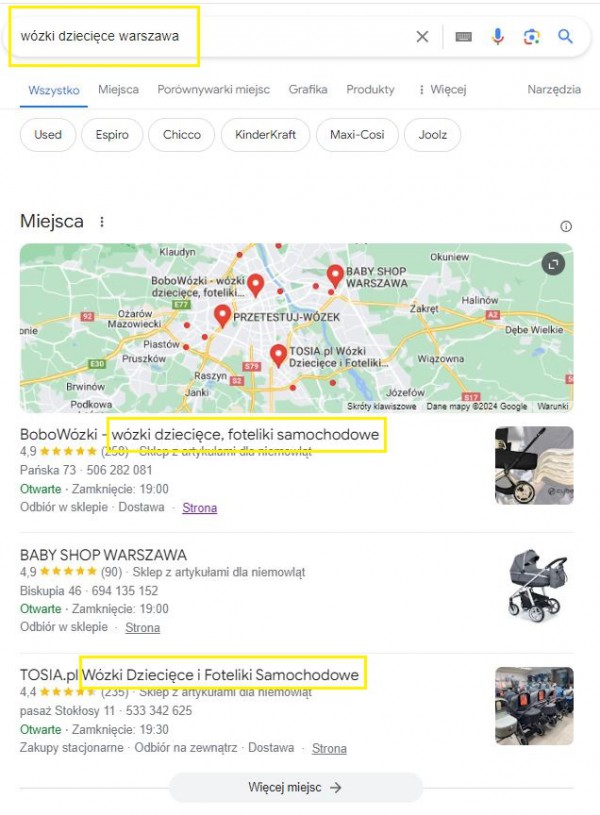Open the BoboWózki listing title
Image resolution: width=600 pixels, height=815 pixels.
tap(200, 434)
